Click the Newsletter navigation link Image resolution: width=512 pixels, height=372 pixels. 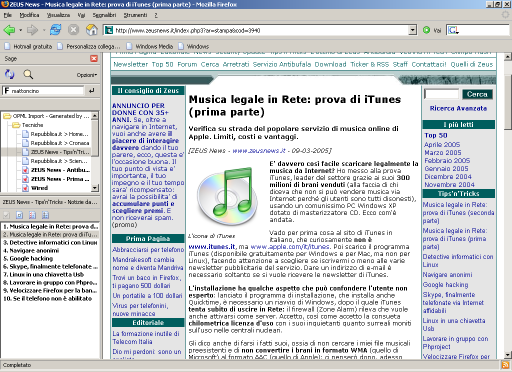coord(131,64)
